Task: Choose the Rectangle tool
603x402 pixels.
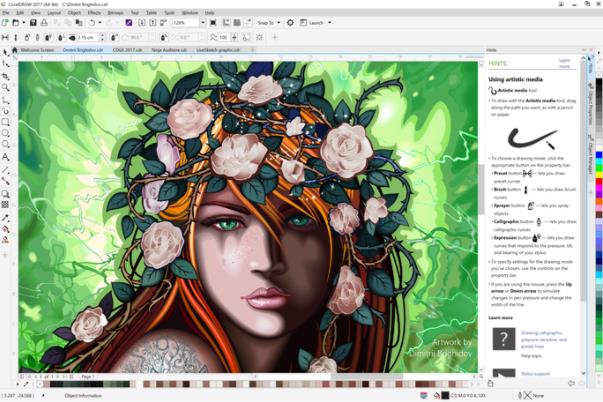Action: tap(6, 121)
